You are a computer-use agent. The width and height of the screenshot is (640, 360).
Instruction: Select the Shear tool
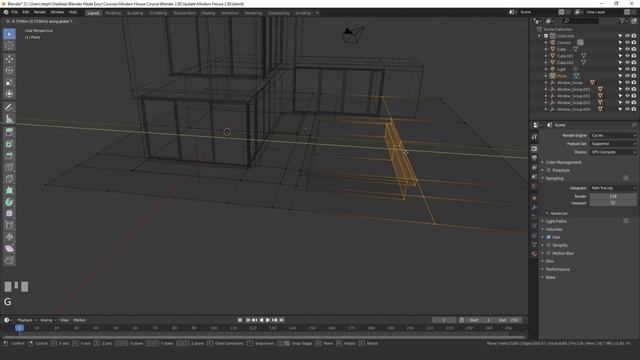click(9, 249)
